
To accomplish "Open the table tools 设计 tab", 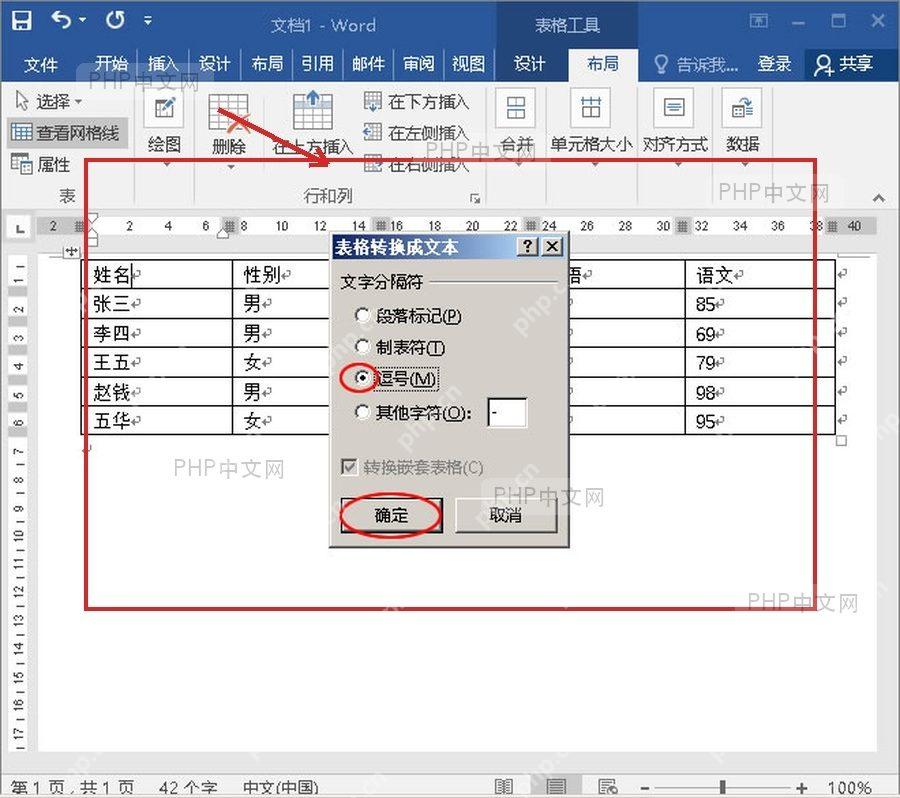I will pos(529,63).
